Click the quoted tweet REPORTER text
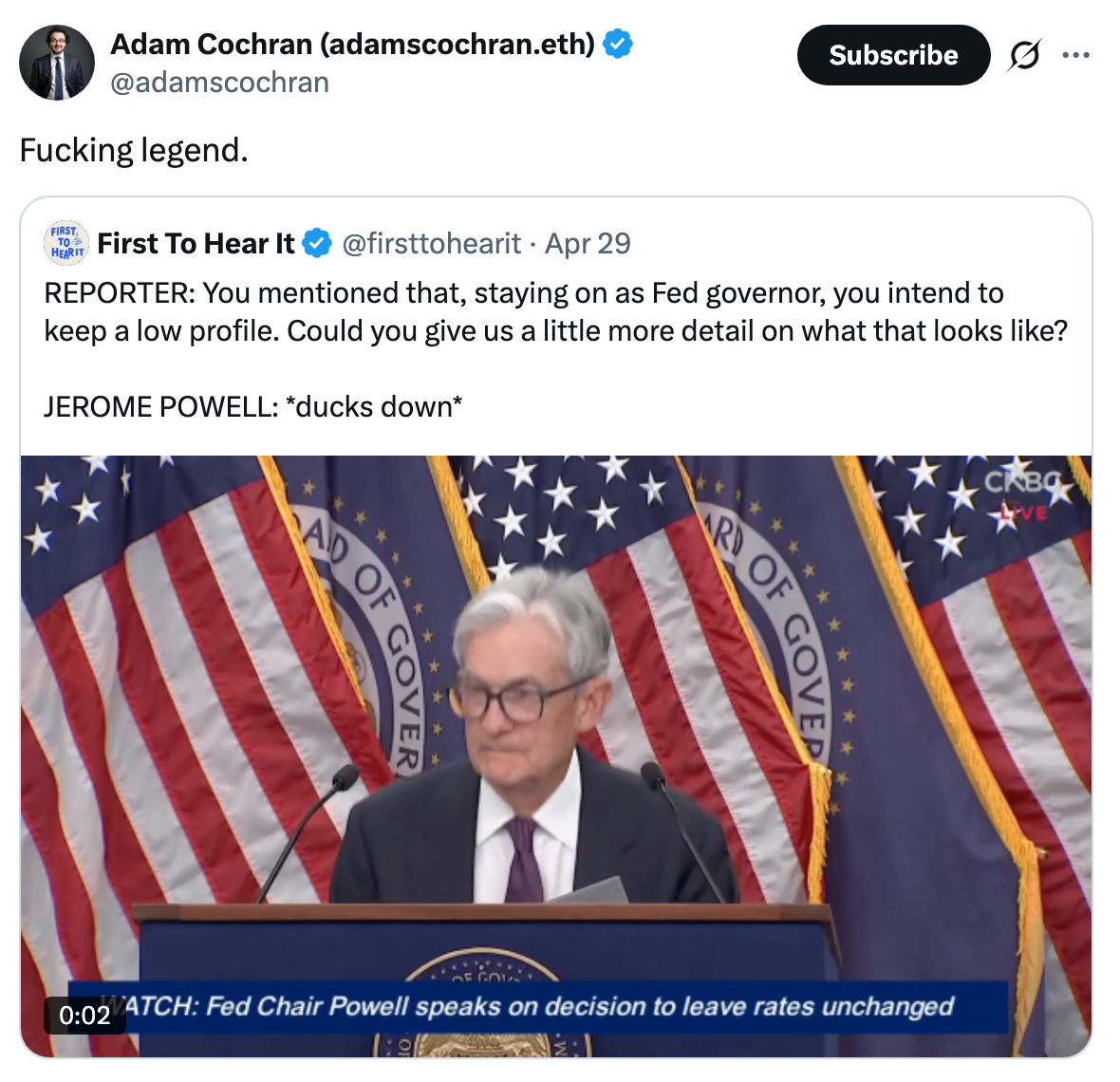Viewport: 1120px width, 1082px height. [555, 312]
